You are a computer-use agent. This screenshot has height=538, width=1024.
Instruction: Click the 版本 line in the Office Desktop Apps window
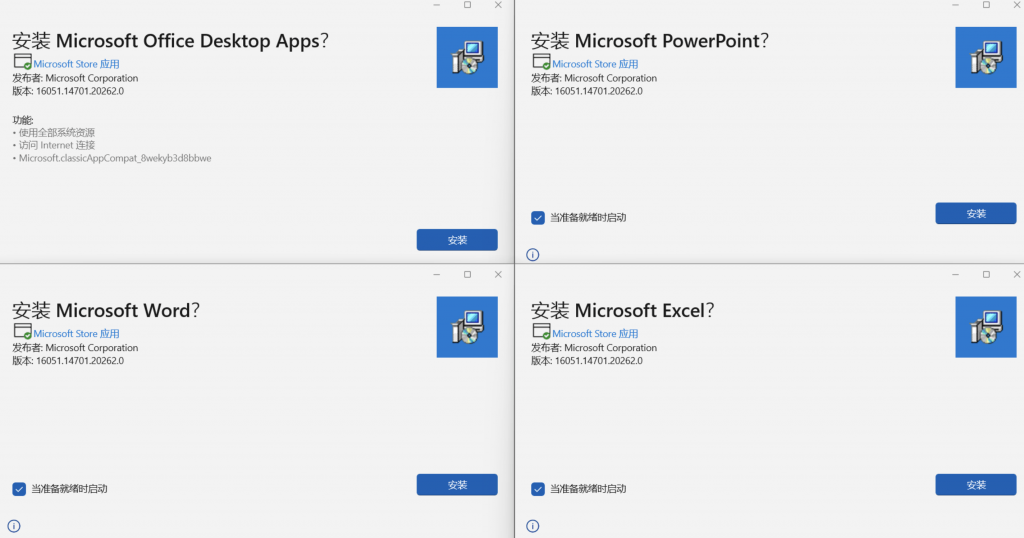(68, 91)
